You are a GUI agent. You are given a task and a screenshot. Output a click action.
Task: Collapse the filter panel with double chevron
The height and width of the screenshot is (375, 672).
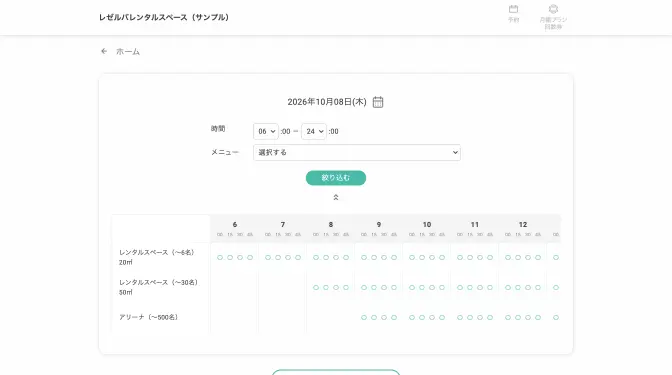point(336,197)
